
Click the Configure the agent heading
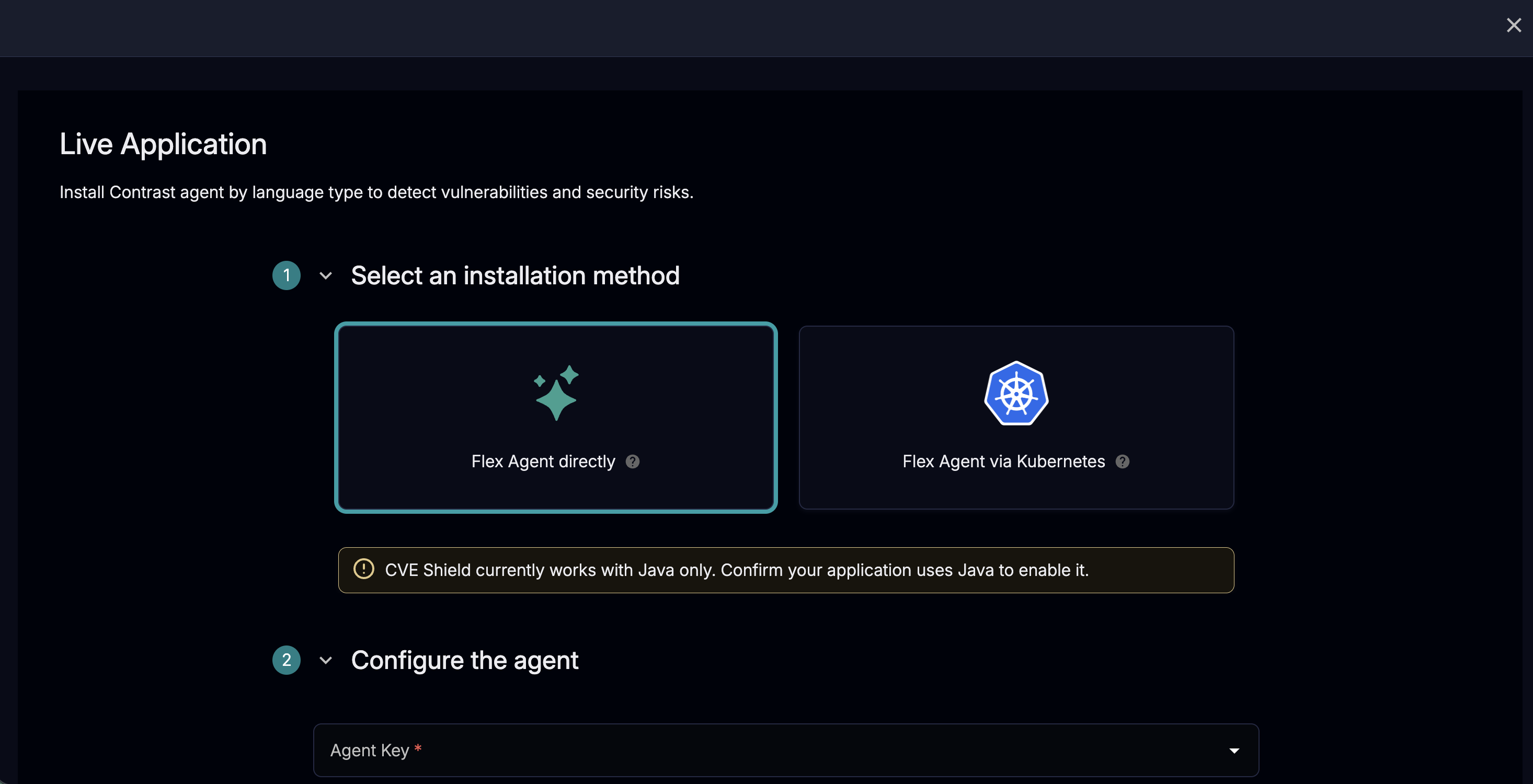coord(465,660)
